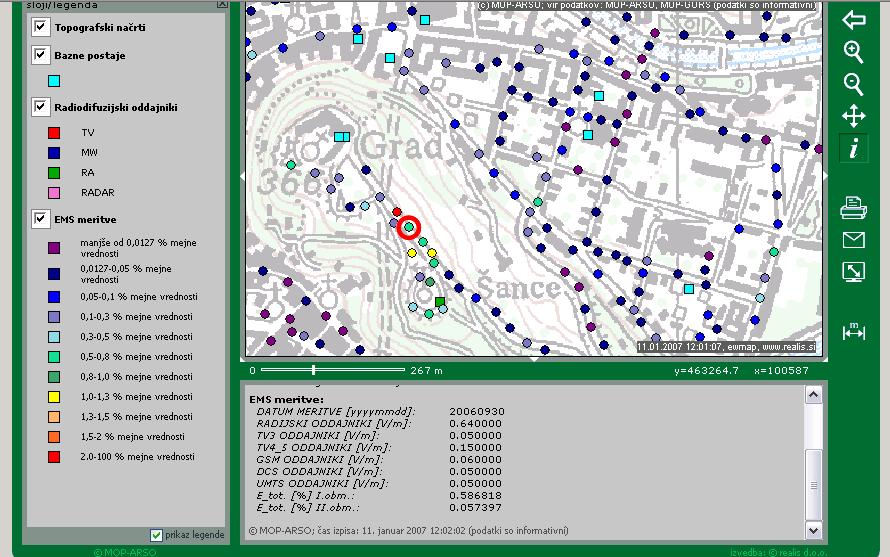Pan map south using bottom edge arrow
This screenshot has height=557, width=890.
tap(534, 359)
